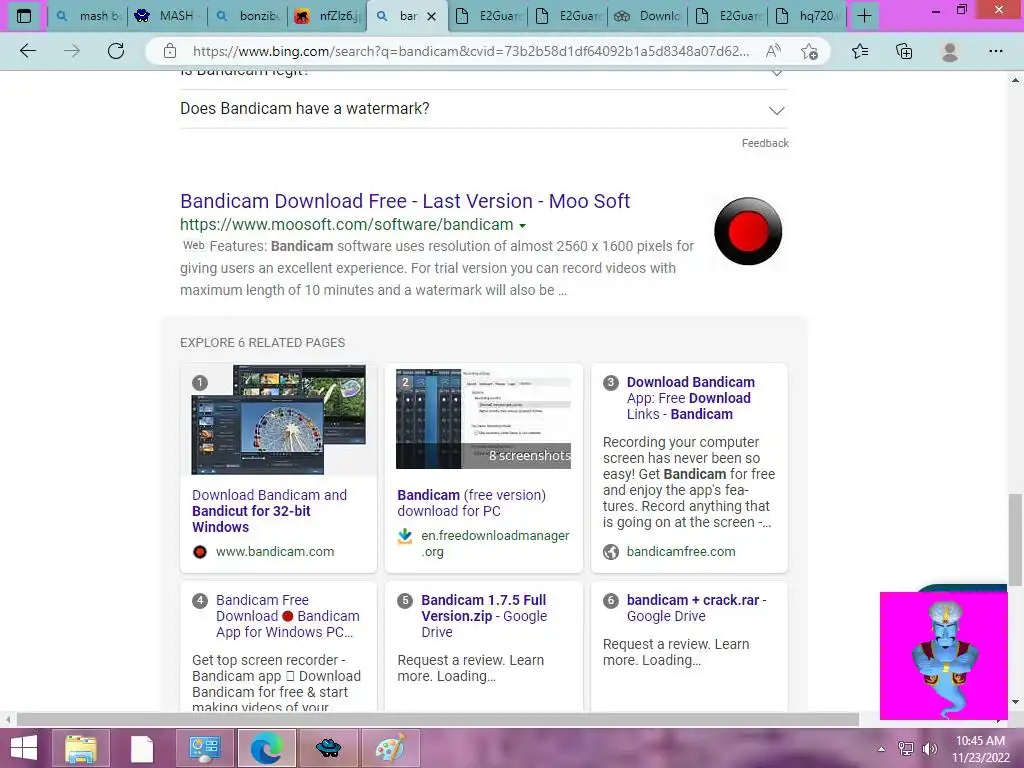
Task: Open blank document icon on taskbar
Action: coord(142,748)
